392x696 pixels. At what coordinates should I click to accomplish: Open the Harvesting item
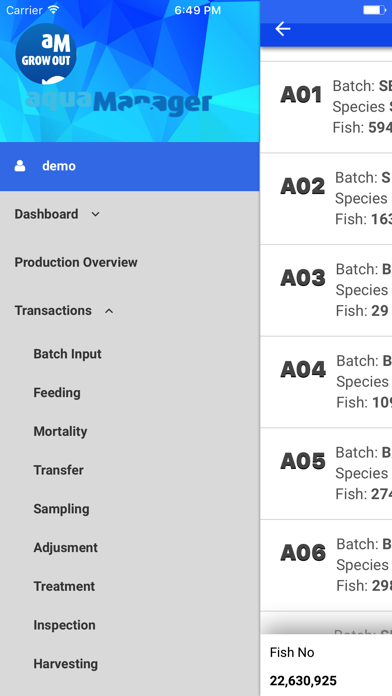pos(66,664)
